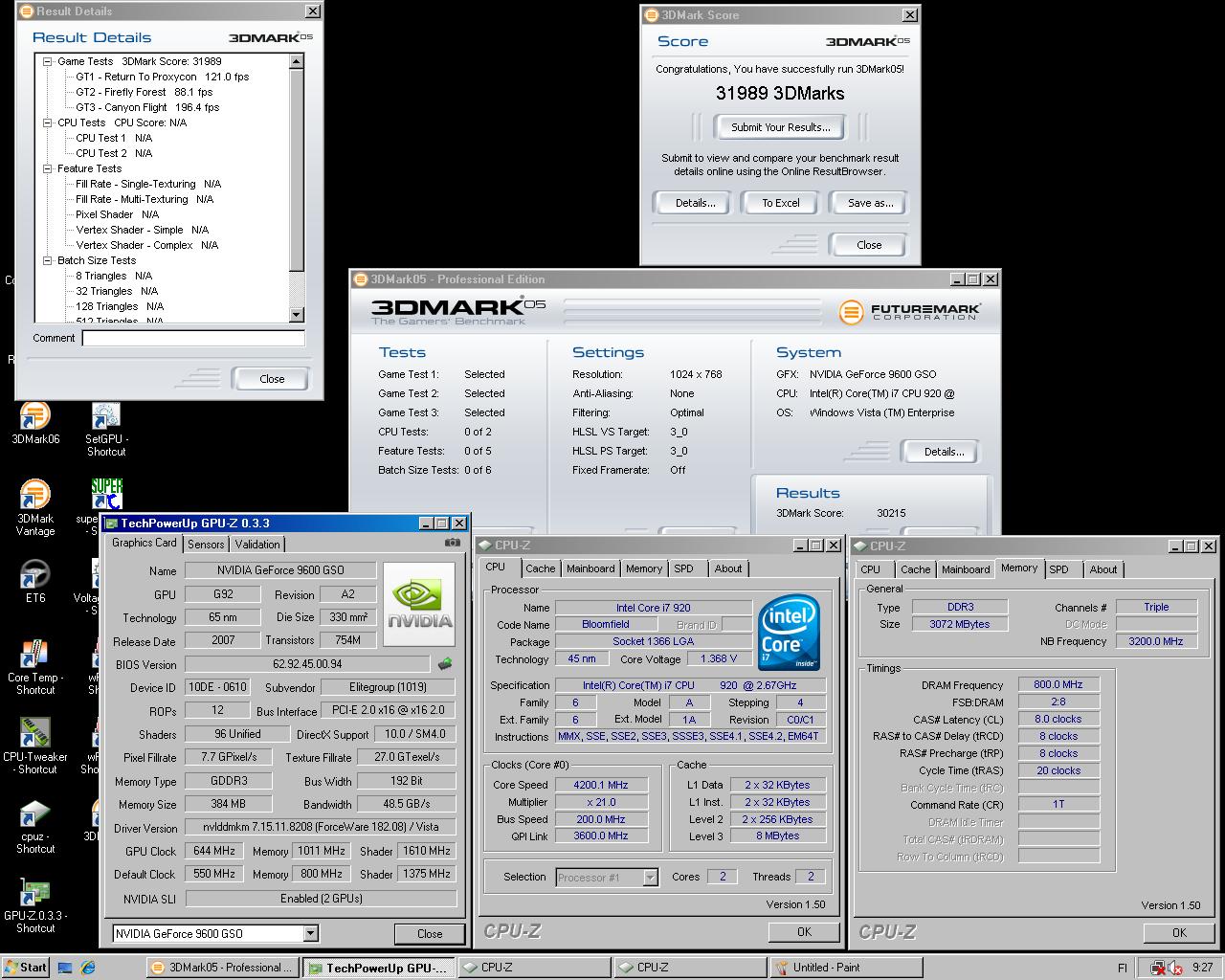Viewport: 1225px width, 980px height.
Task: Collapse the Feature Tests tree node
Action: 48,168
